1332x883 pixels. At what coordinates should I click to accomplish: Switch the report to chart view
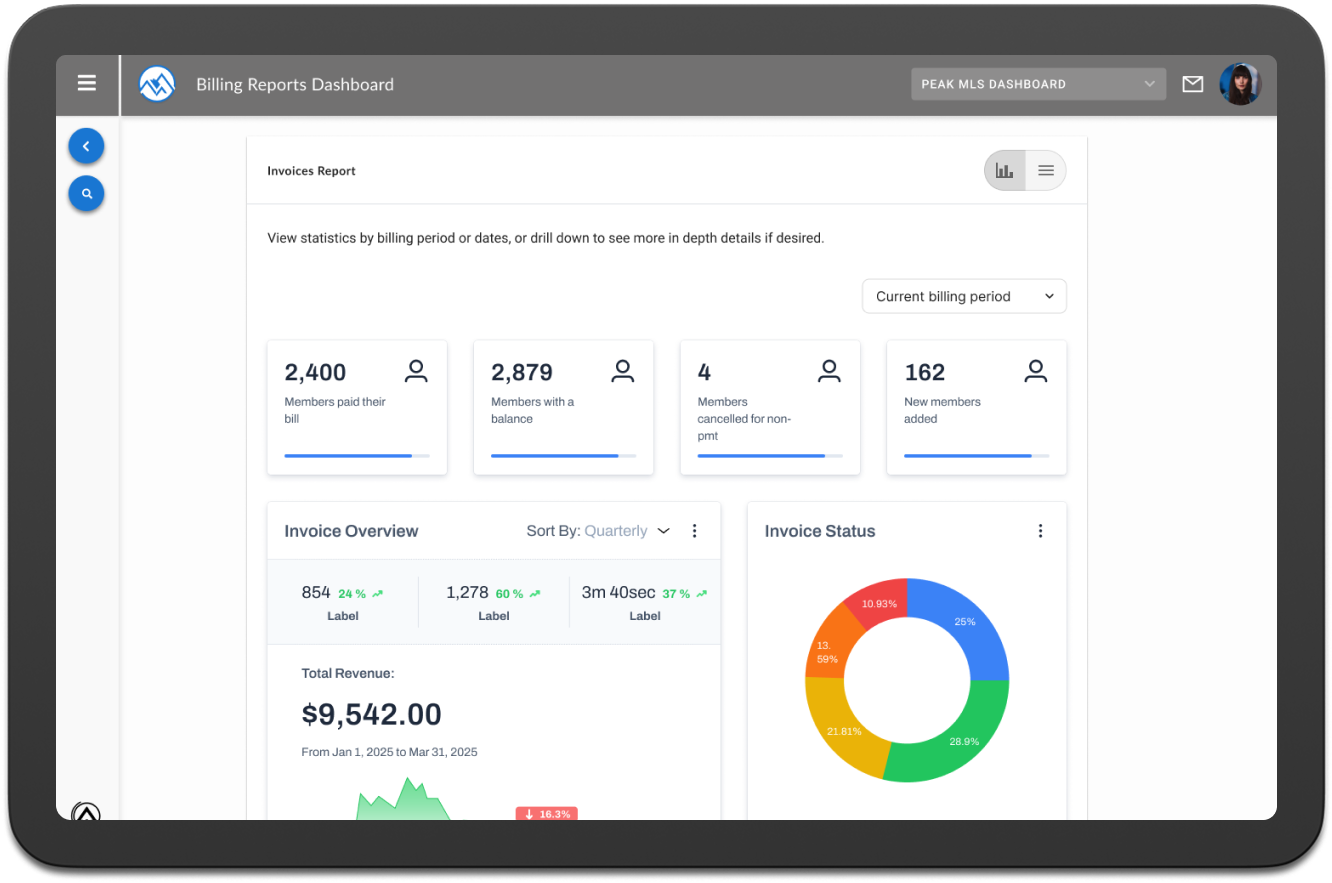point(1004,170)
